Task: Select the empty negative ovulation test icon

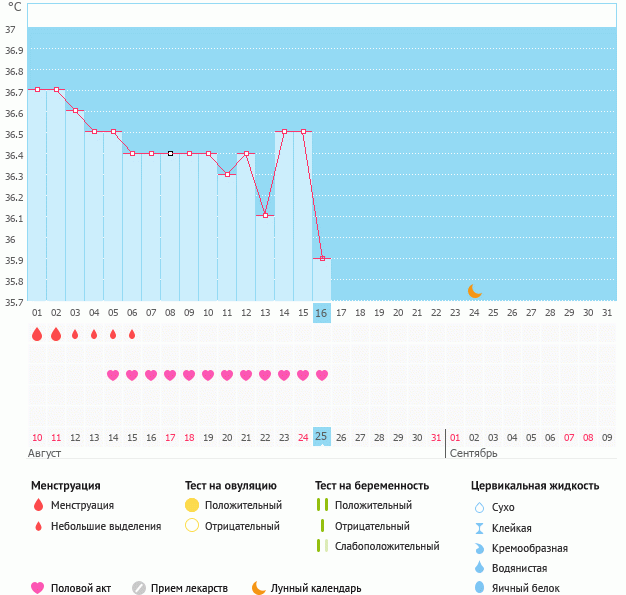Action: click(192, 526)
